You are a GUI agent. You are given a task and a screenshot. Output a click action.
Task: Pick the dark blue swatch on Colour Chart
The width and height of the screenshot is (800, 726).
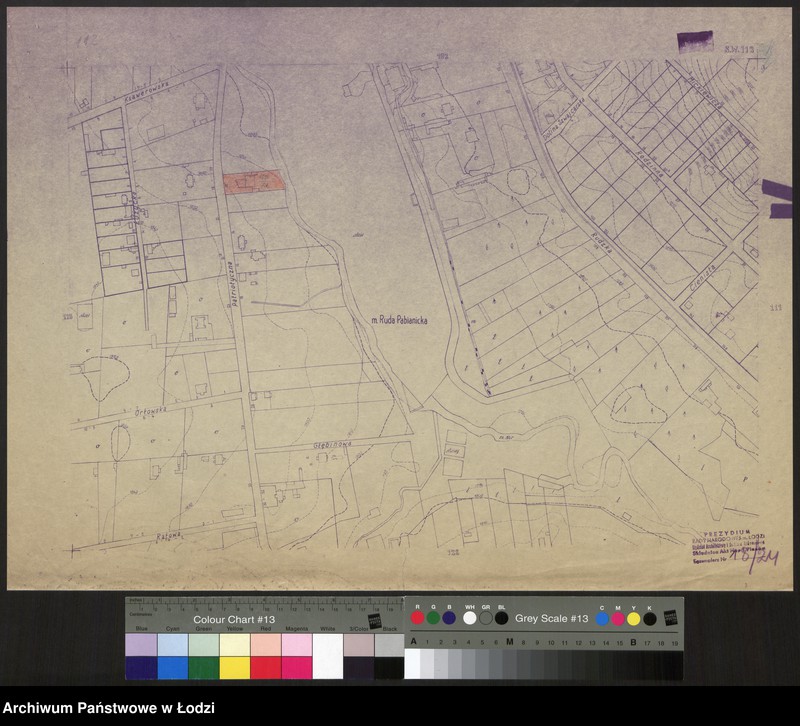(141, 667)
